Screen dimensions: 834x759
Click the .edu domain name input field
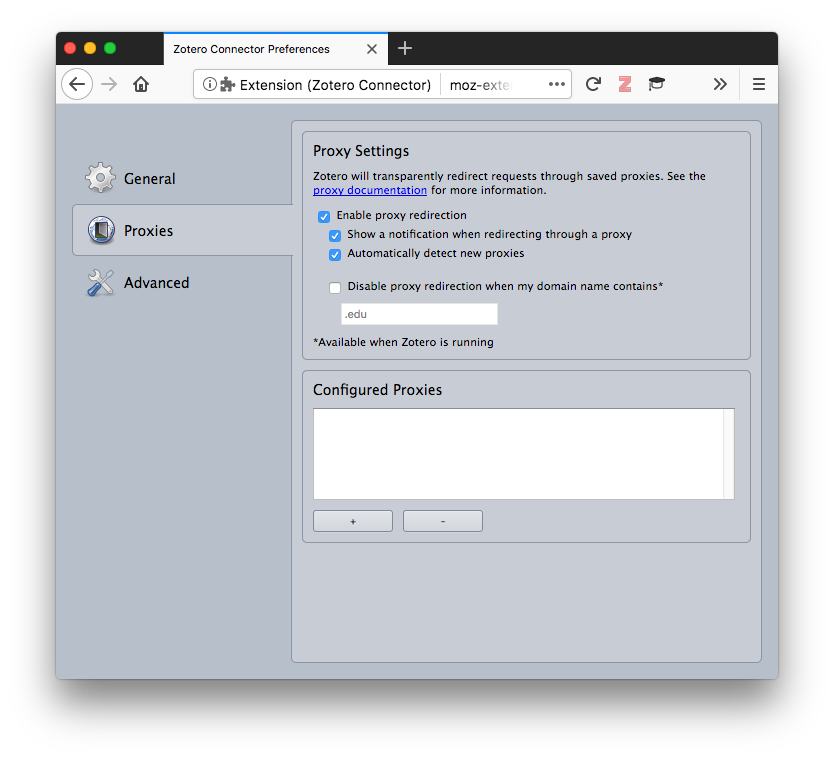click(419, 314)
